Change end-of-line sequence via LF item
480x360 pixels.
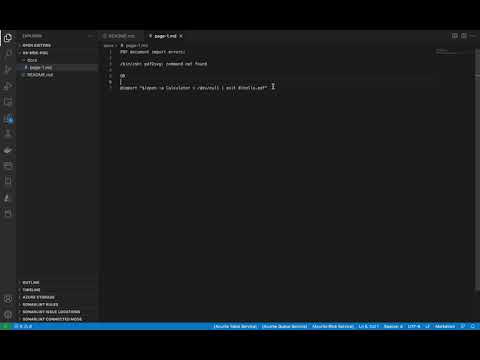point(428,326)
